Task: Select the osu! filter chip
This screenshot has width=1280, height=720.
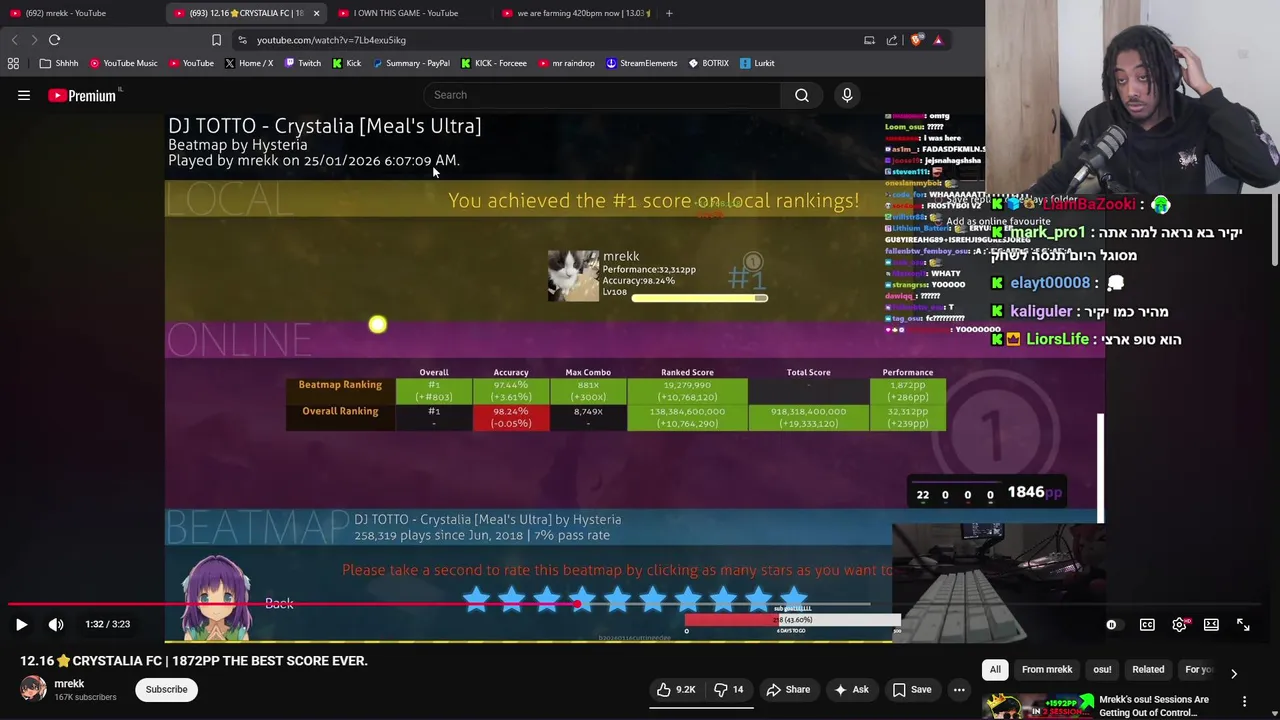Action: coord(1102,669)
